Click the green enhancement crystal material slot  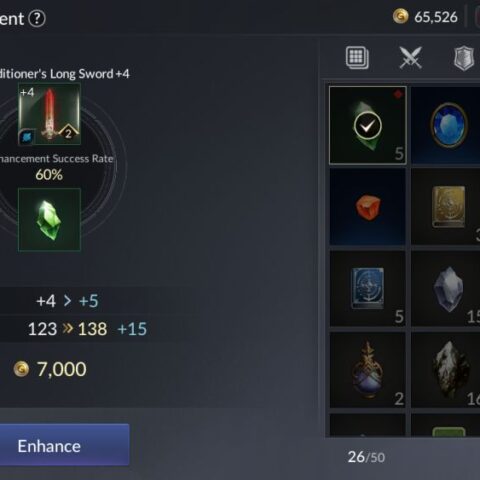pos(49,220)
